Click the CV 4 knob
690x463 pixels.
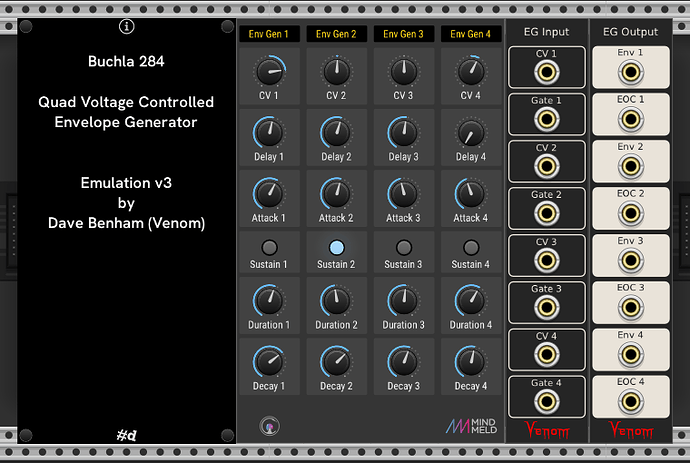pos(471,72)
